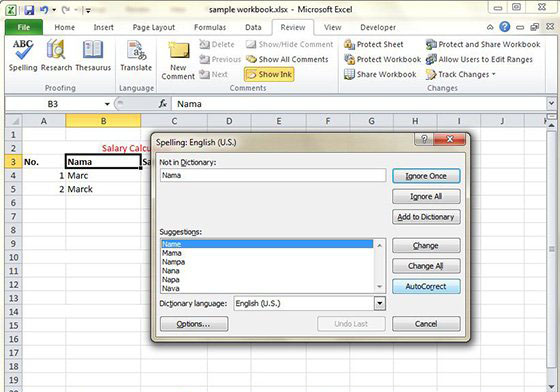This screenshot has width=560, height=392.
Task: Click the Select All corner of worksheet
Action: pos(14,121)
